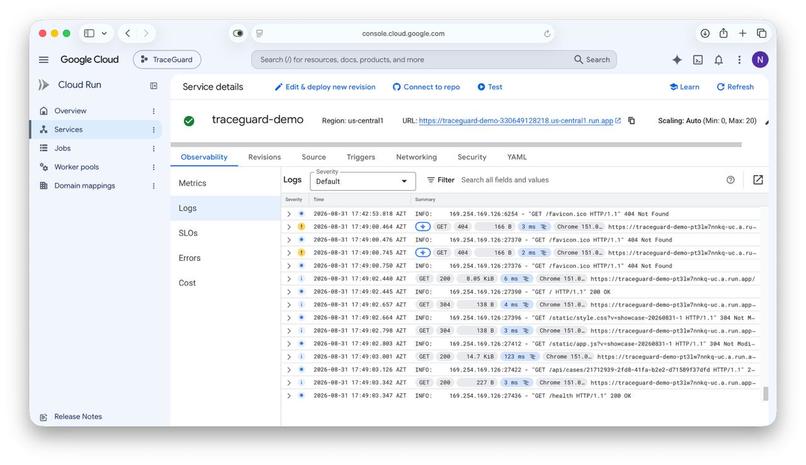
Task: Select Services in Cloud Run sidebar
Action: pos(68,129)
